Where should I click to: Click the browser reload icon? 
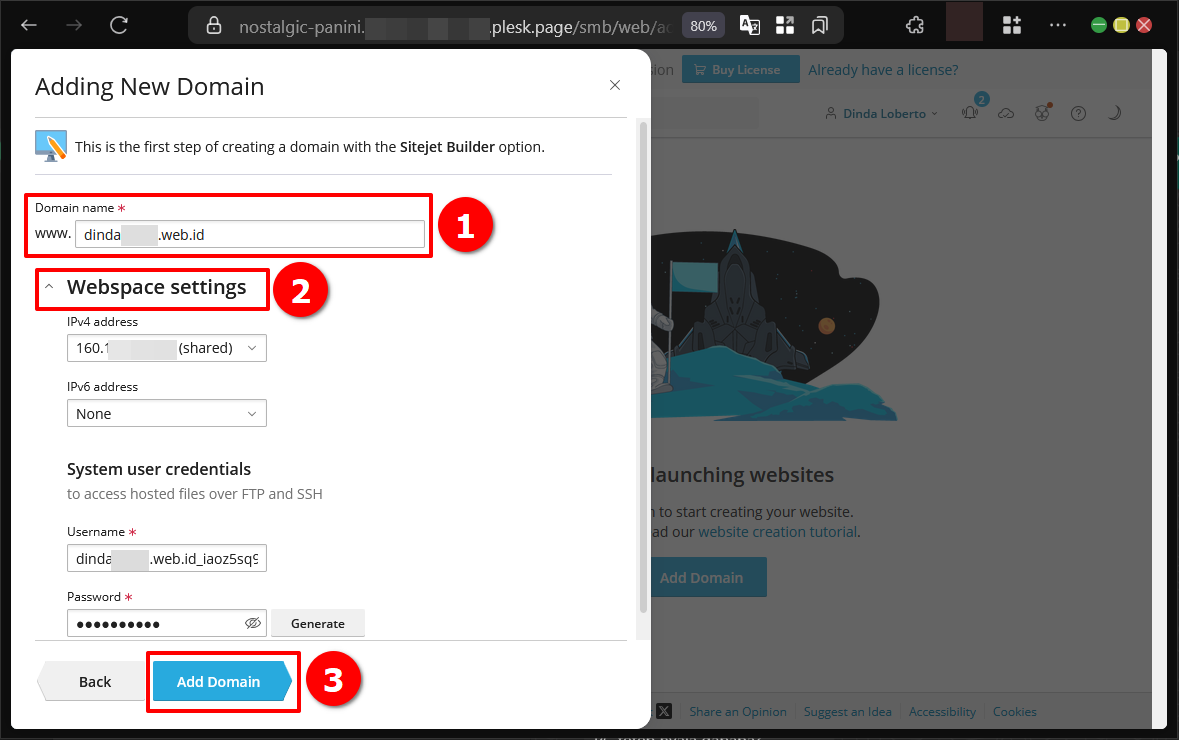coord(119,25)
